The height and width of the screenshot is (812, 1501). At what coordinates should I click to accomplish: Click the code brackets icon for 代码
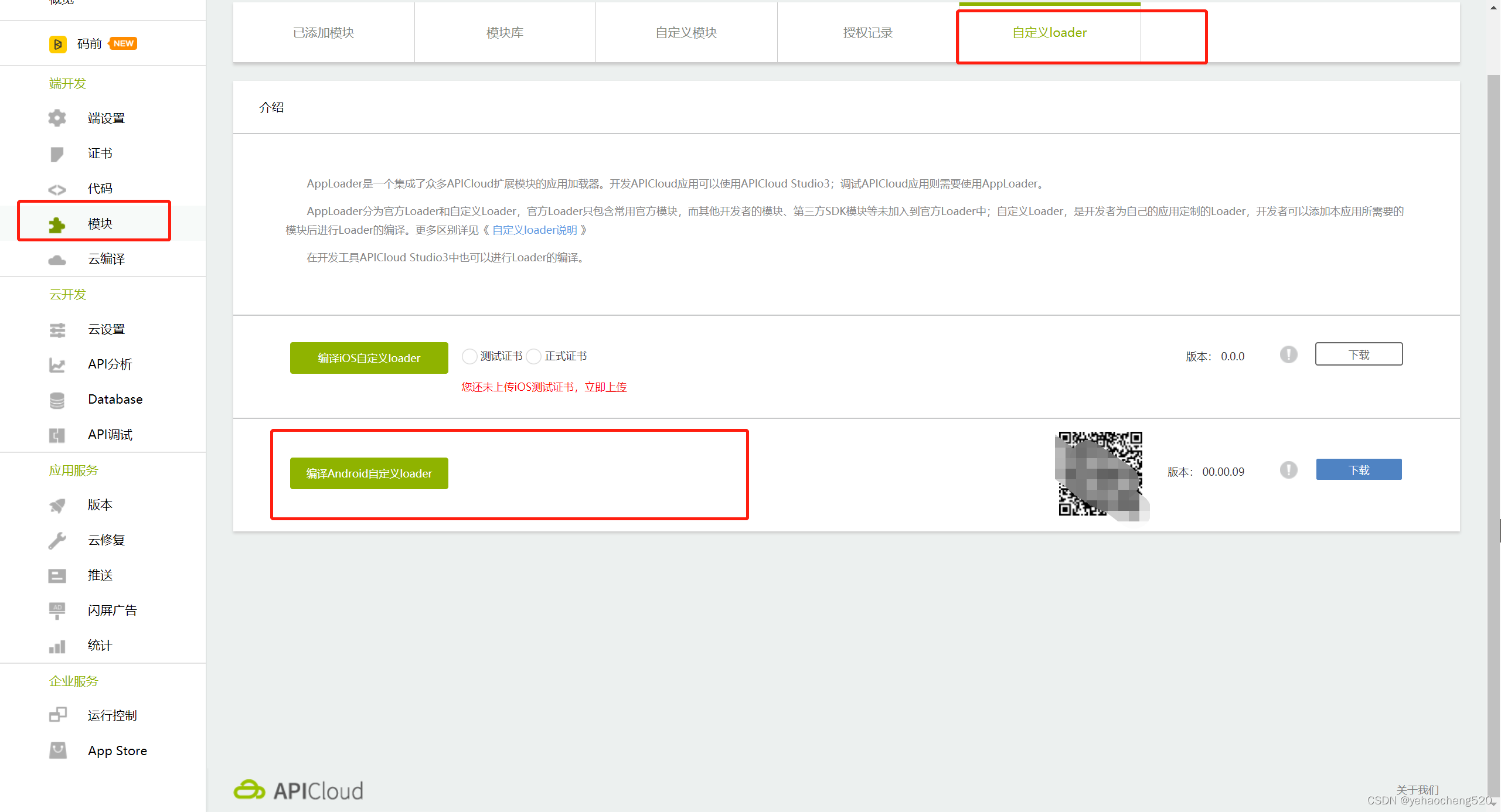click(x=57, y=189)
